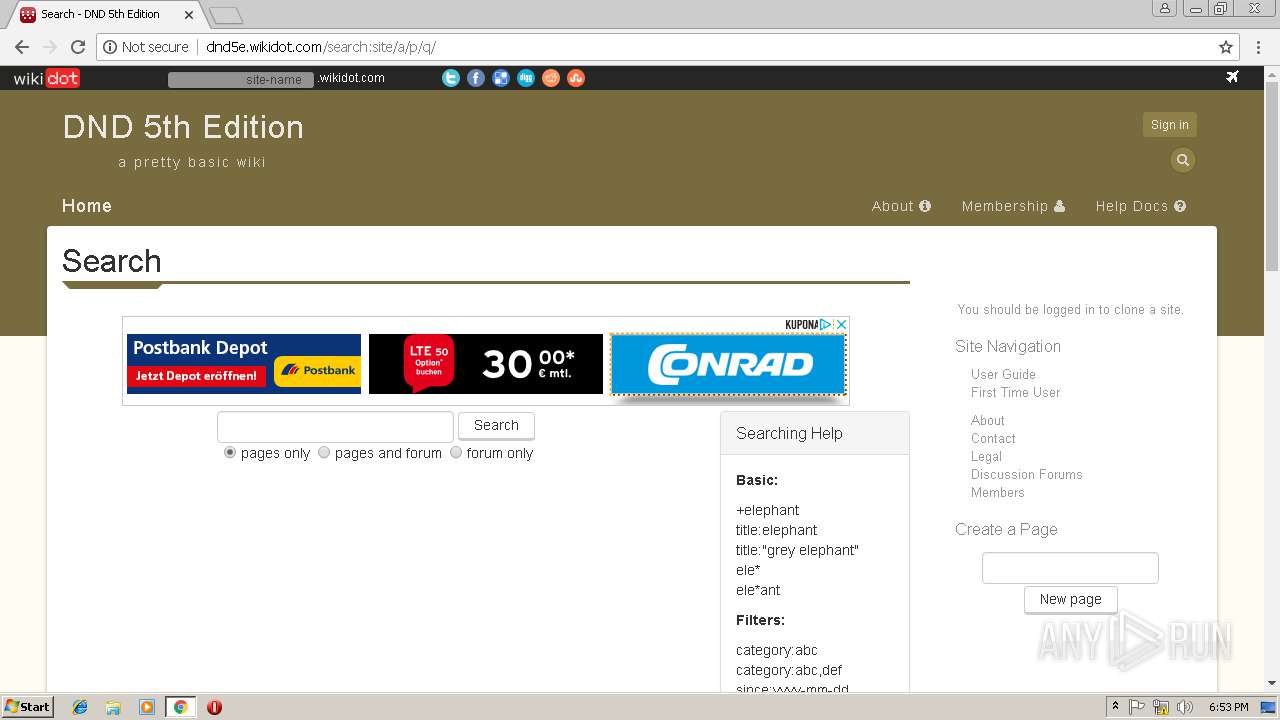Click the Digg share icon
This screenshot has width=1280, height=720.
click(526, 78)
